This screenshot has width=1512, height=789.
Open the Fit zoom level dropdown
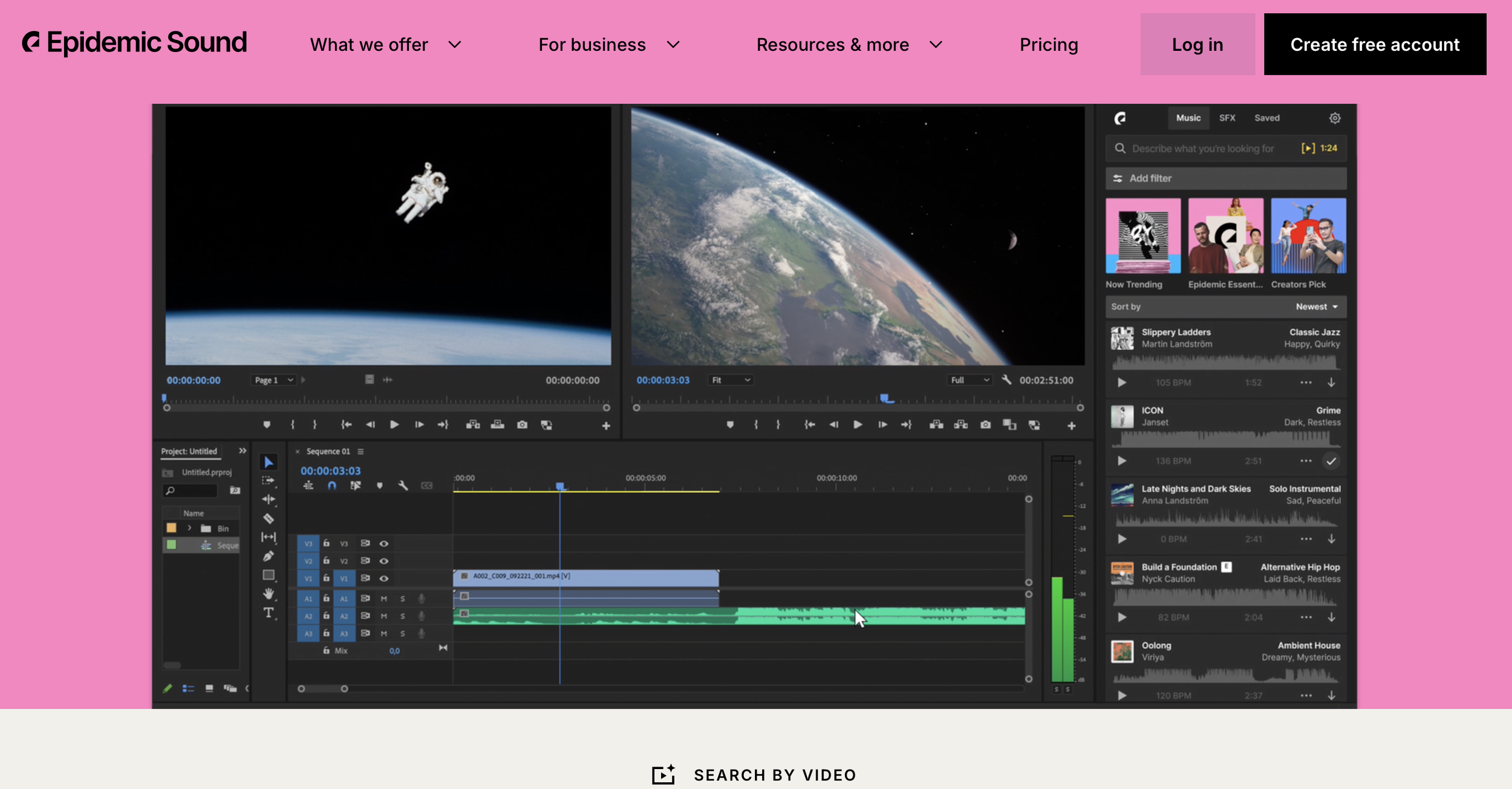[731, 380]
